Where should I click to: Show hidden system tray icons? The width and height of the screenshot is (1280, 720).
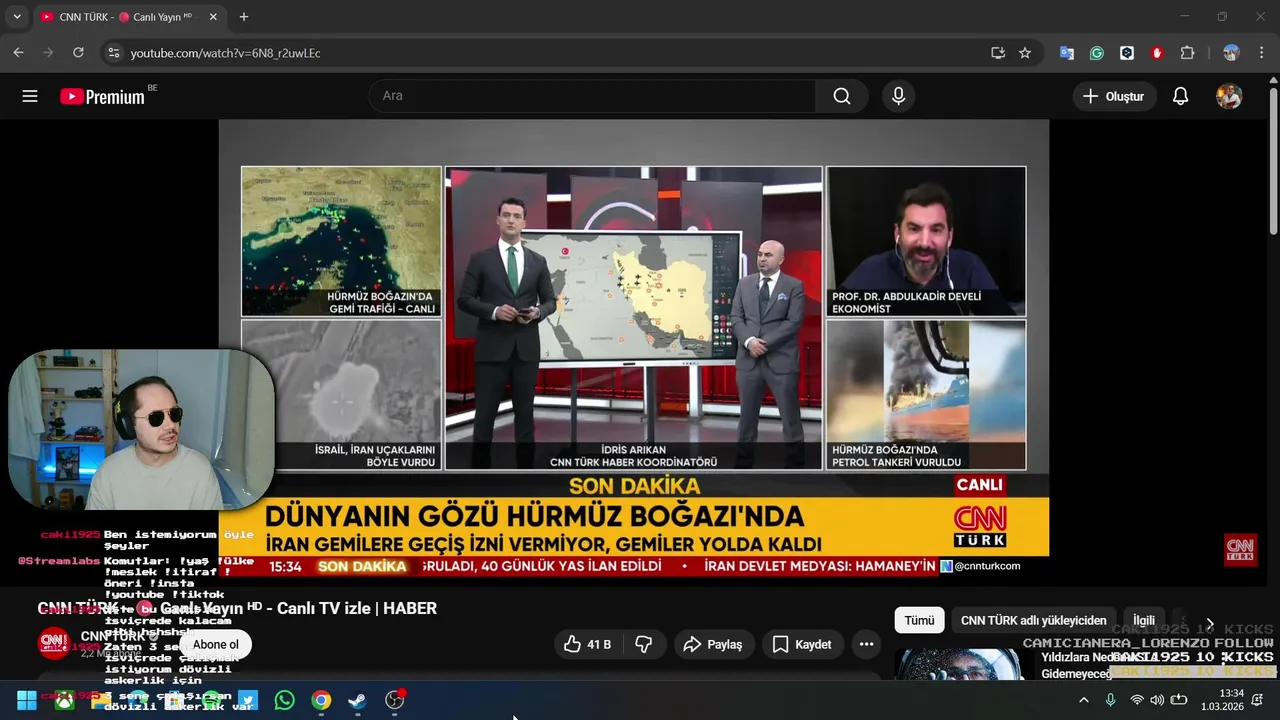(x=1083, y=700)
